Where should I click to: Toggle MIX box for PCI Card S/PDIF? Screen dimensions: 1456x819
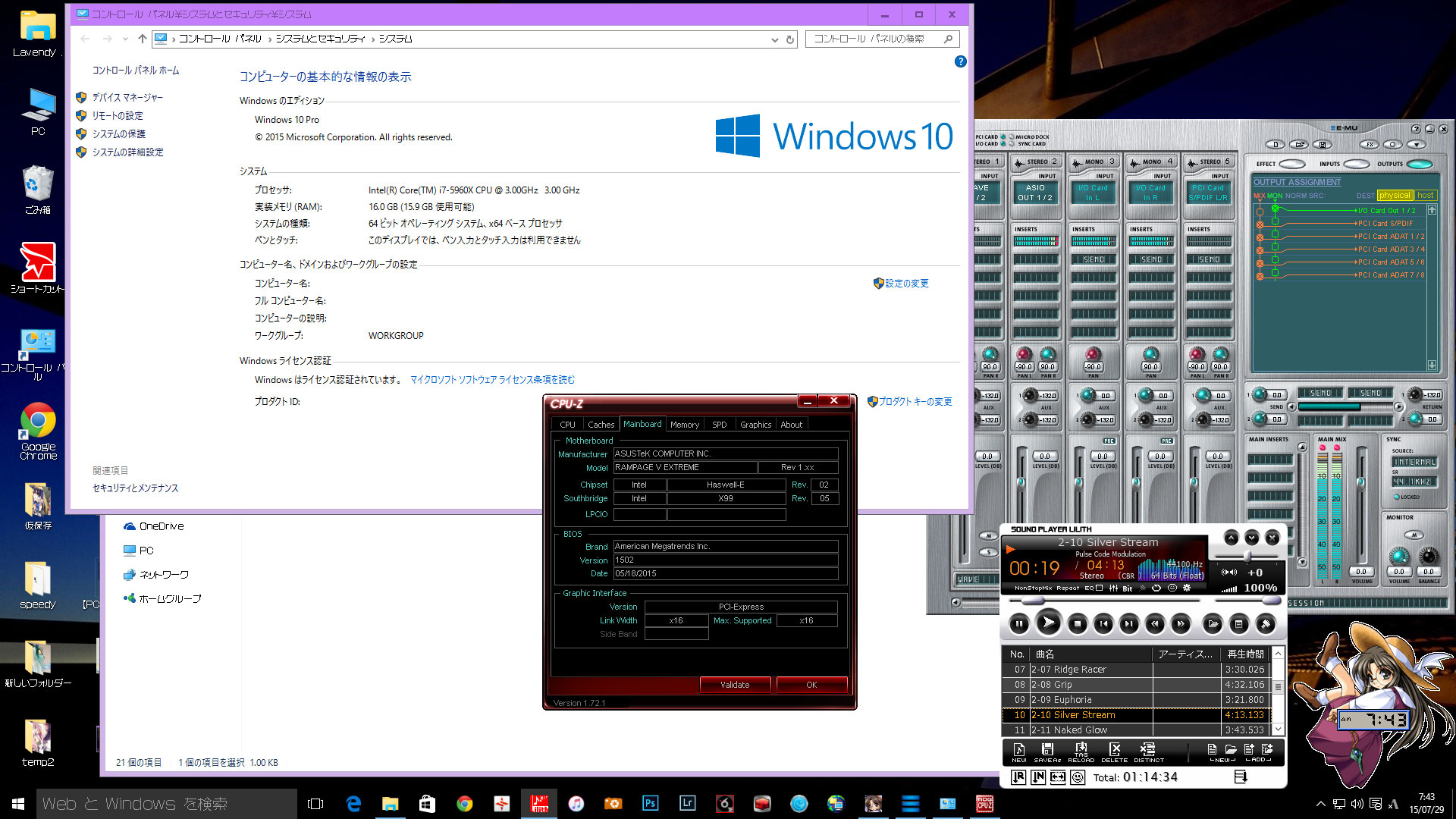tap(1260, 224)
